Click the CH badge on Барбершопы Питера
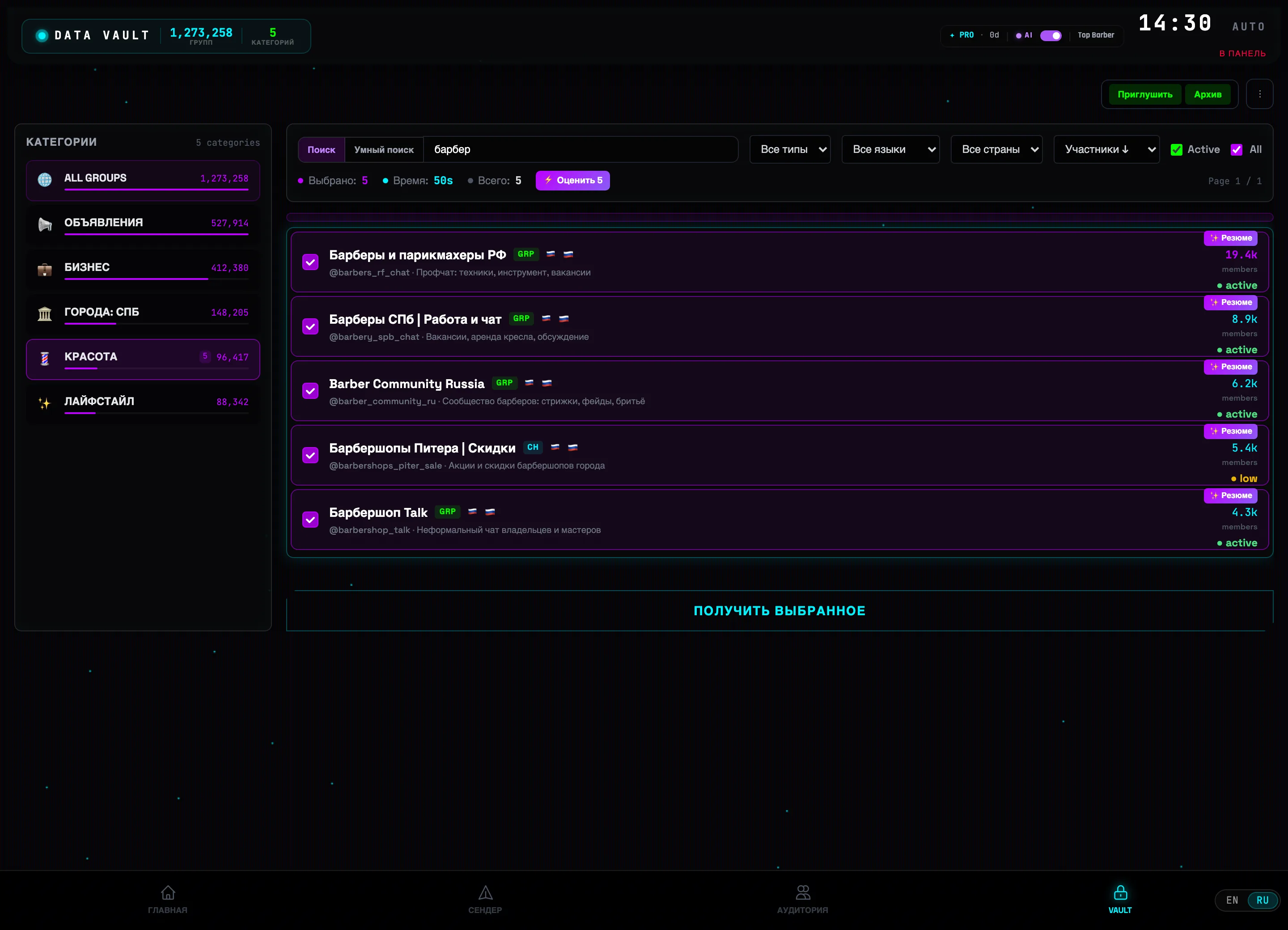The width and height of the screenshot is (1288, 930). click(x=533, y=448)
